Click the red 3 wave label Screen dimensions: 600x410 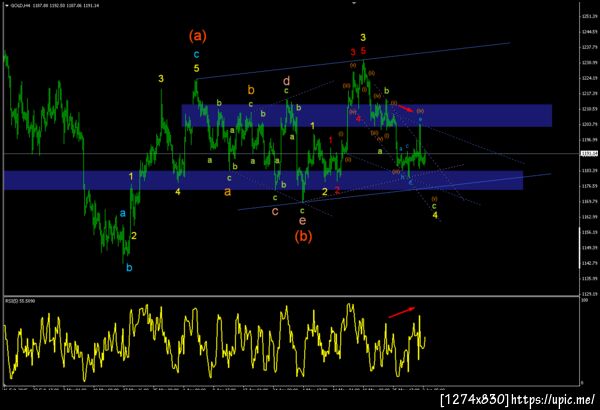pyautogui.click(x=353, y=52)
